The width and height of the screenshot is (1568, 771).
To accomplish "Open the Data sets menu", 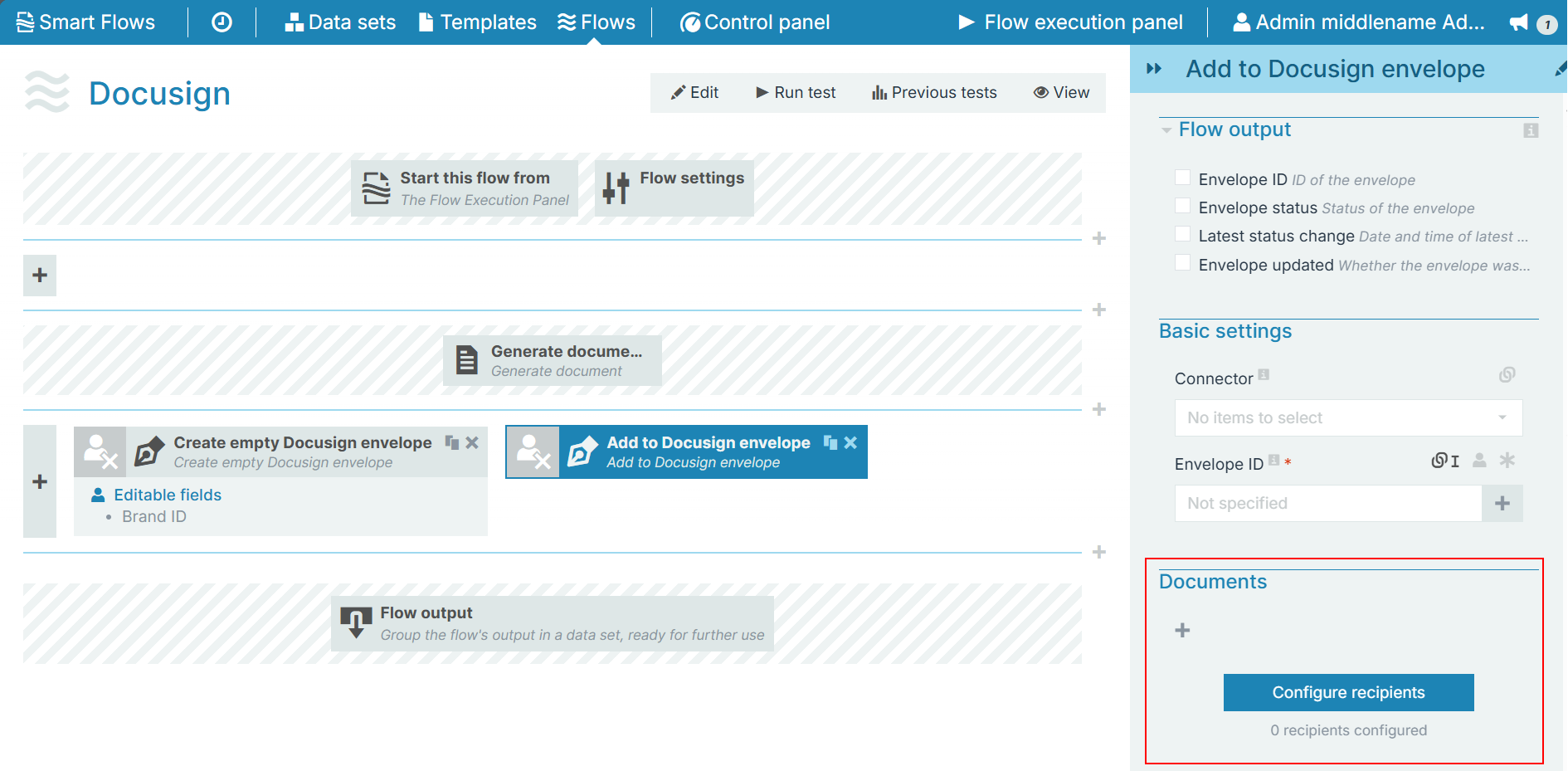I will coord(340,22).
